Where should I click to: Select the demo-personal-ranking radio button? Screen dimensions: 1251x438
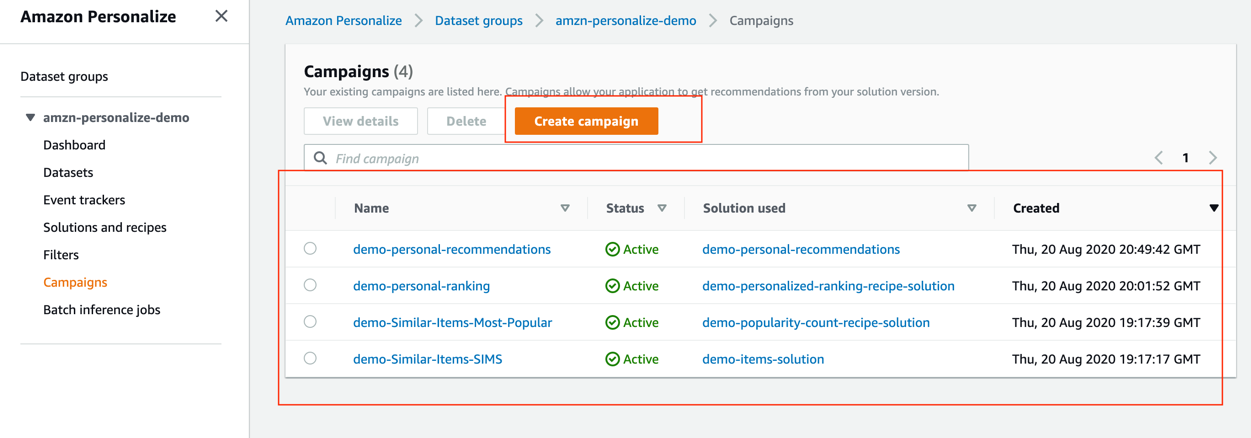(310, 285)
